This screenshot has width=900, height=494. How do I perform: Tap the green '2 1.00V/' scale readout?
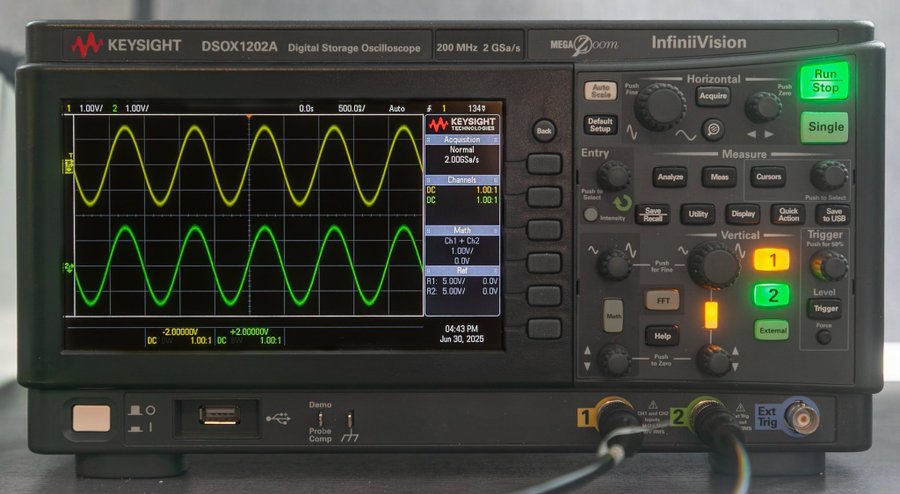(x=130, y=108)
